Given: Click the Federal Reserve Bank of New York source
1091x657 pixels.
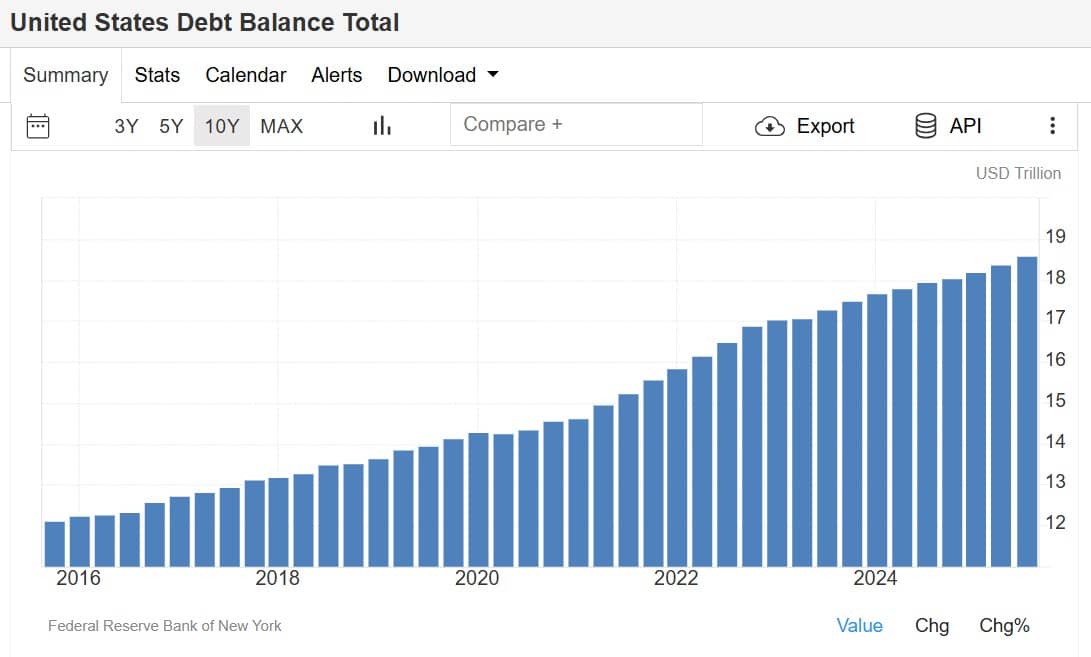Looking at the screenshot, I should pyautogui.click(x=165, y=626).
